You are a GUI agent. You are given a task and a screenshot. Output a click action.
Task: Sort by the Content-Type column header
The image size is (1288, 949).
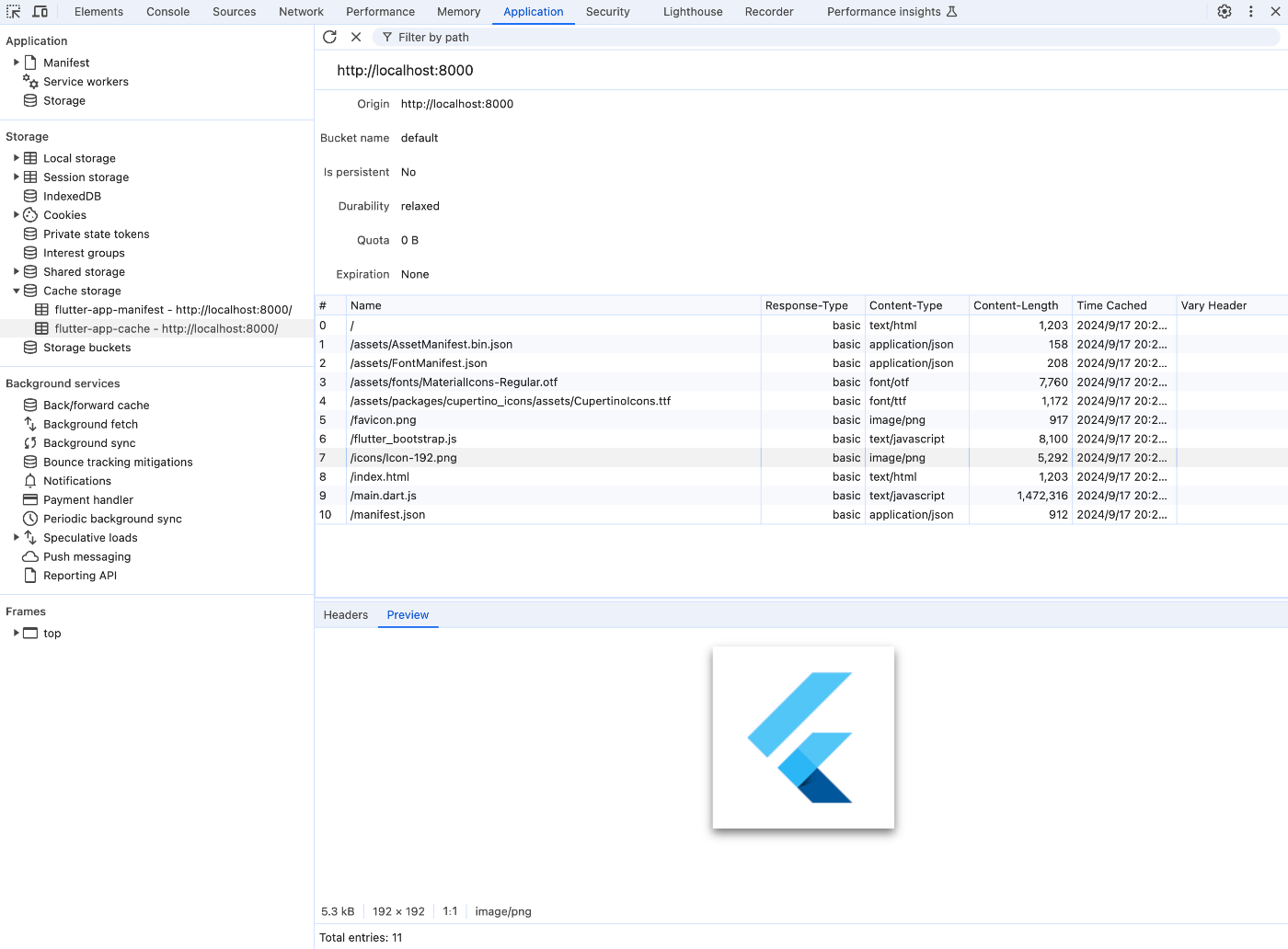pyautogui.click(x=917, y=305)
